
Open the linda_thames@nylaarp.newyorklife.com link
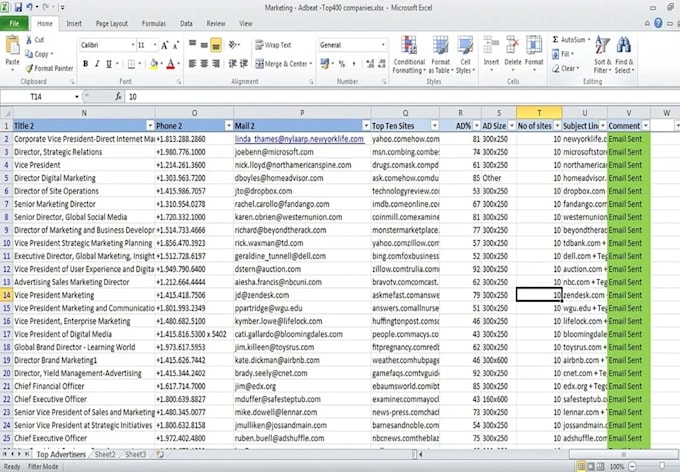[x=299, y=139]
